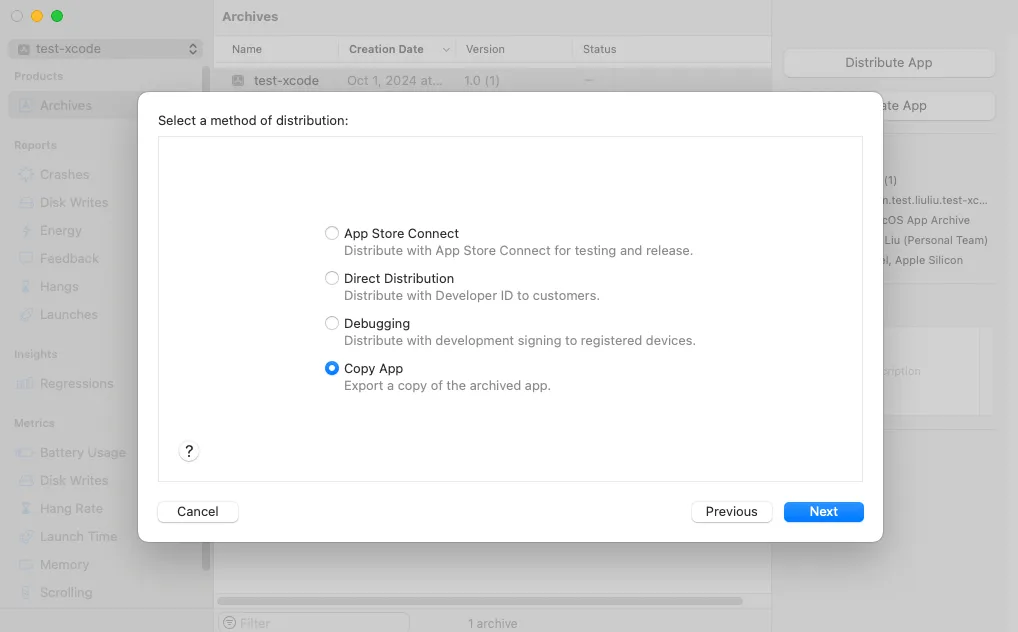The height and width of the screenshot is (632, 1018).
Task: Click the Next button to continue
Action: [x=823, y=511]
